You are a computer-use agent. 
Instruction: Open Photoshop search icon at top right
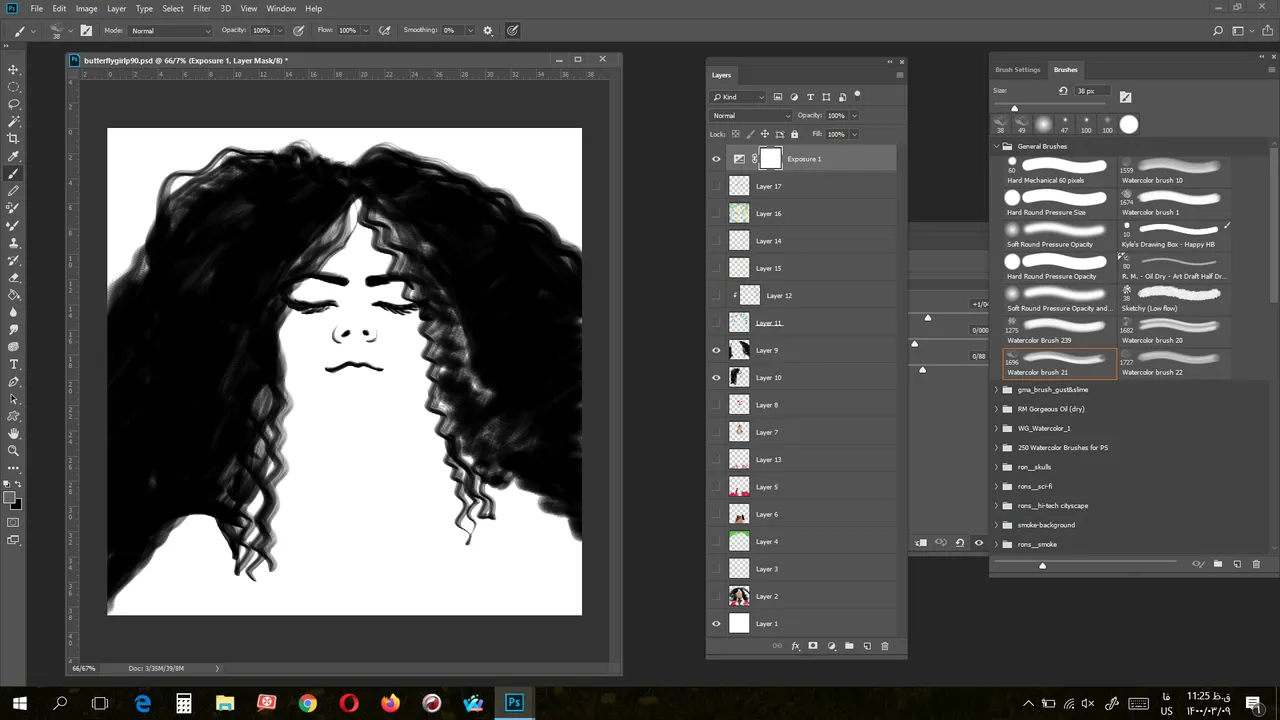[1217, 30]
